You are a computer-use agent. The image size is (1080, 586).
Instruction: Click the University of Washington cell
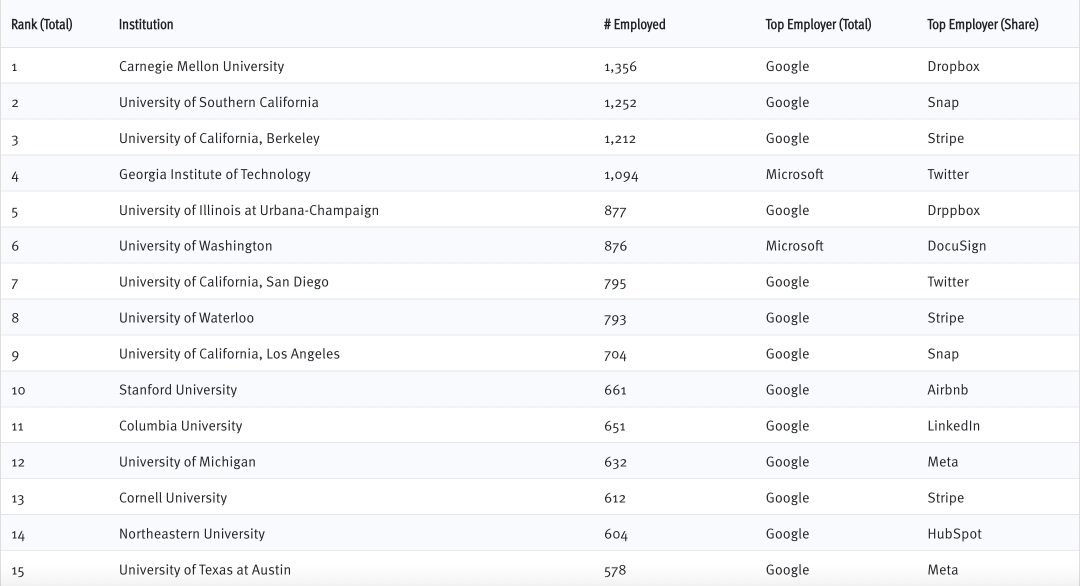pos(195,246)
